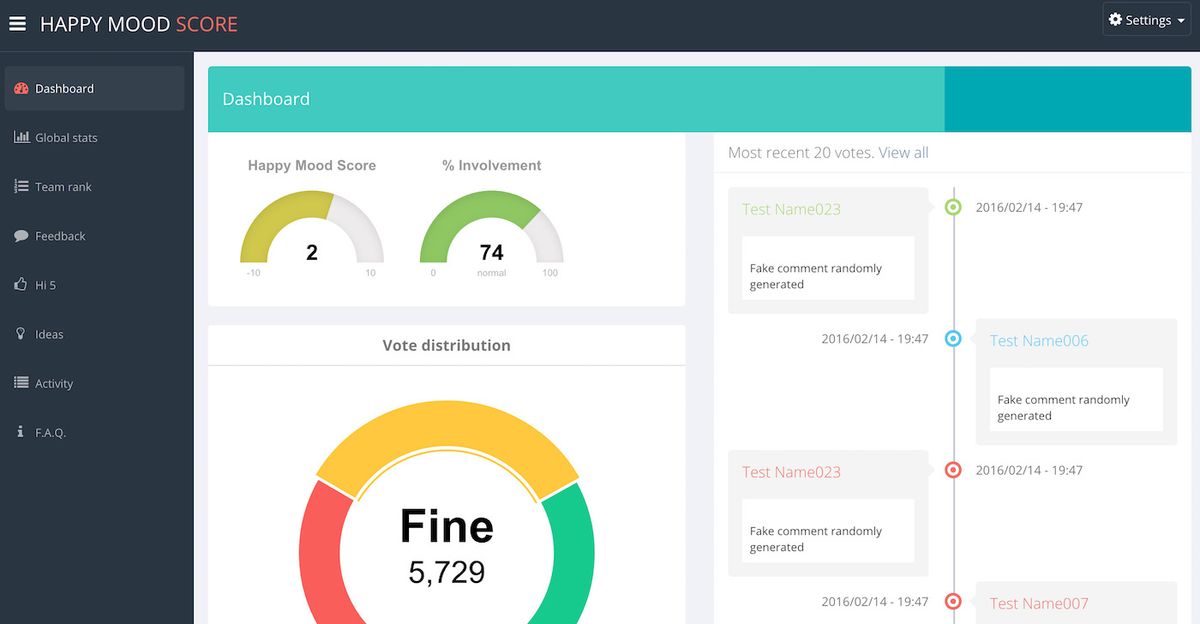This screenshot has height=624, width=1200.
Task: Click the Ideas lightbulb icon
Action: click(18, 333)
